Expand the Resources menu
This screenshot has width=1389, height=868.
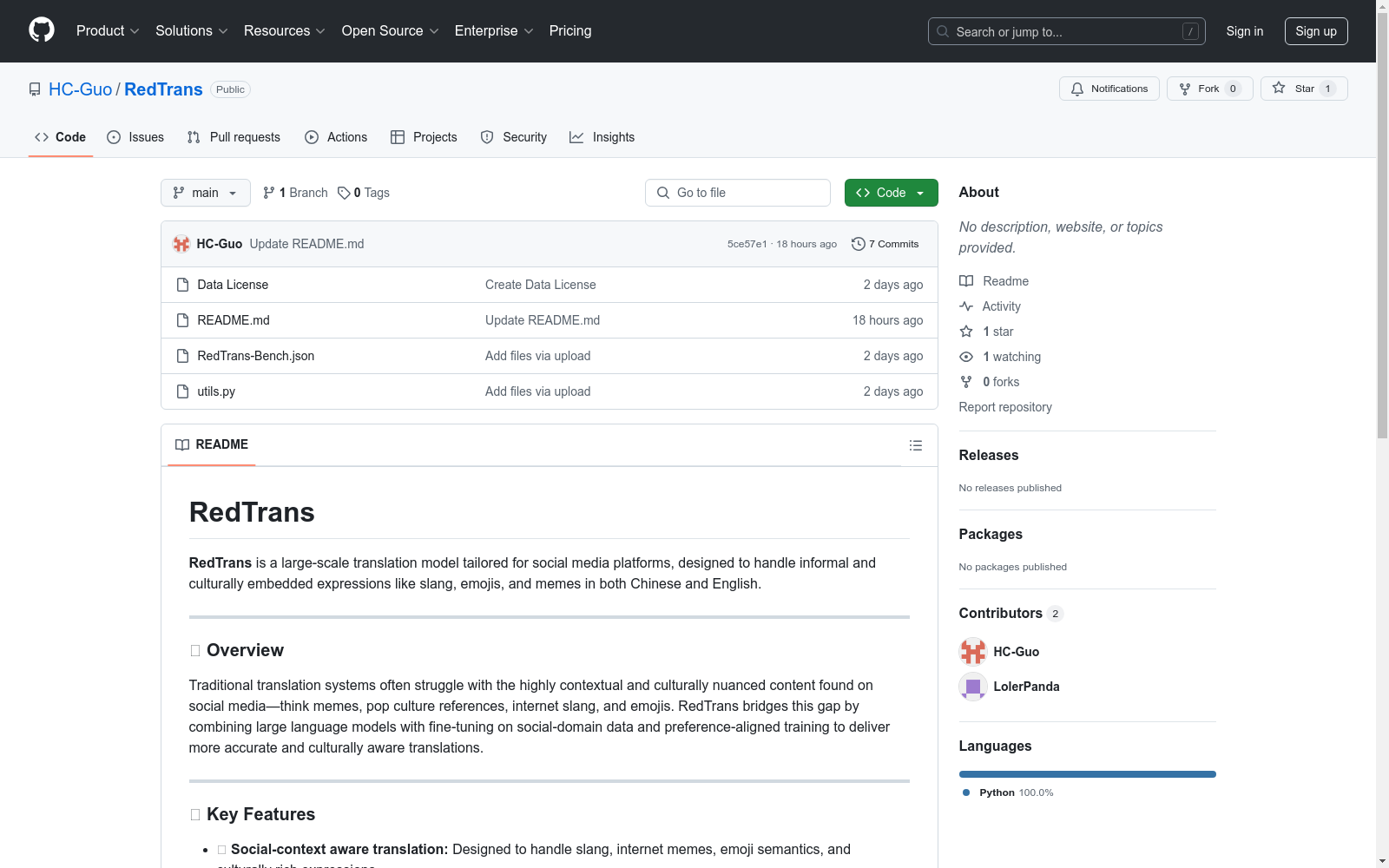click(x=285, y=31)
